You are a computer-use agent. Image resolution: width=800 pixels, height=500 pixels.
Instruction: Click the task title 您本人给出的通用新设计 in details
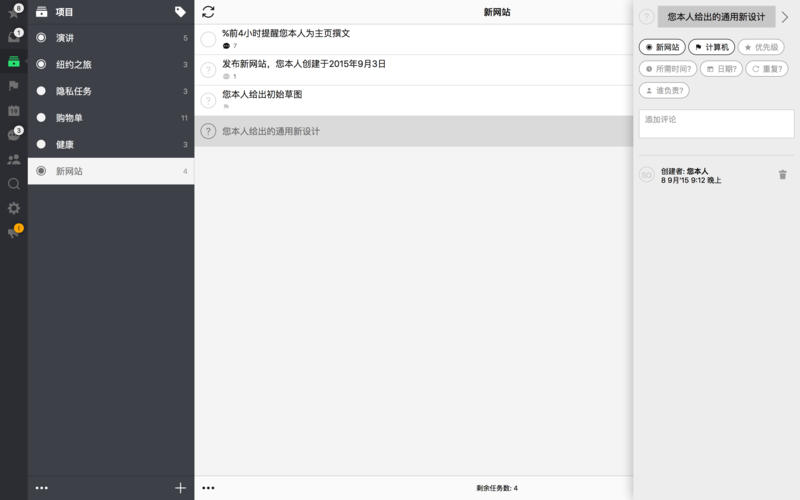[x=716, y=17]
